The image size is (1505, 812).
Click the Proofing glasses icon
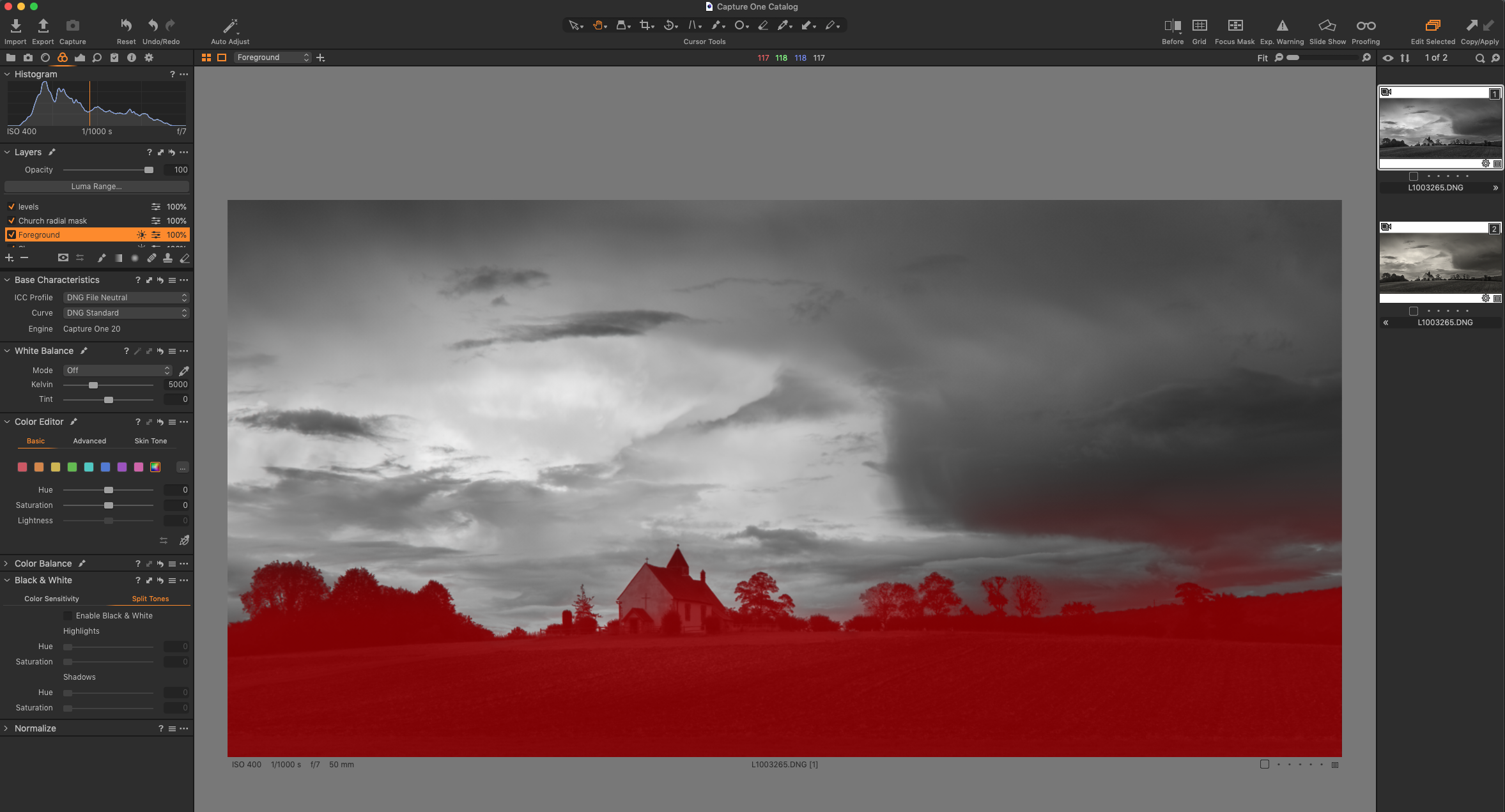point(1366,26)
